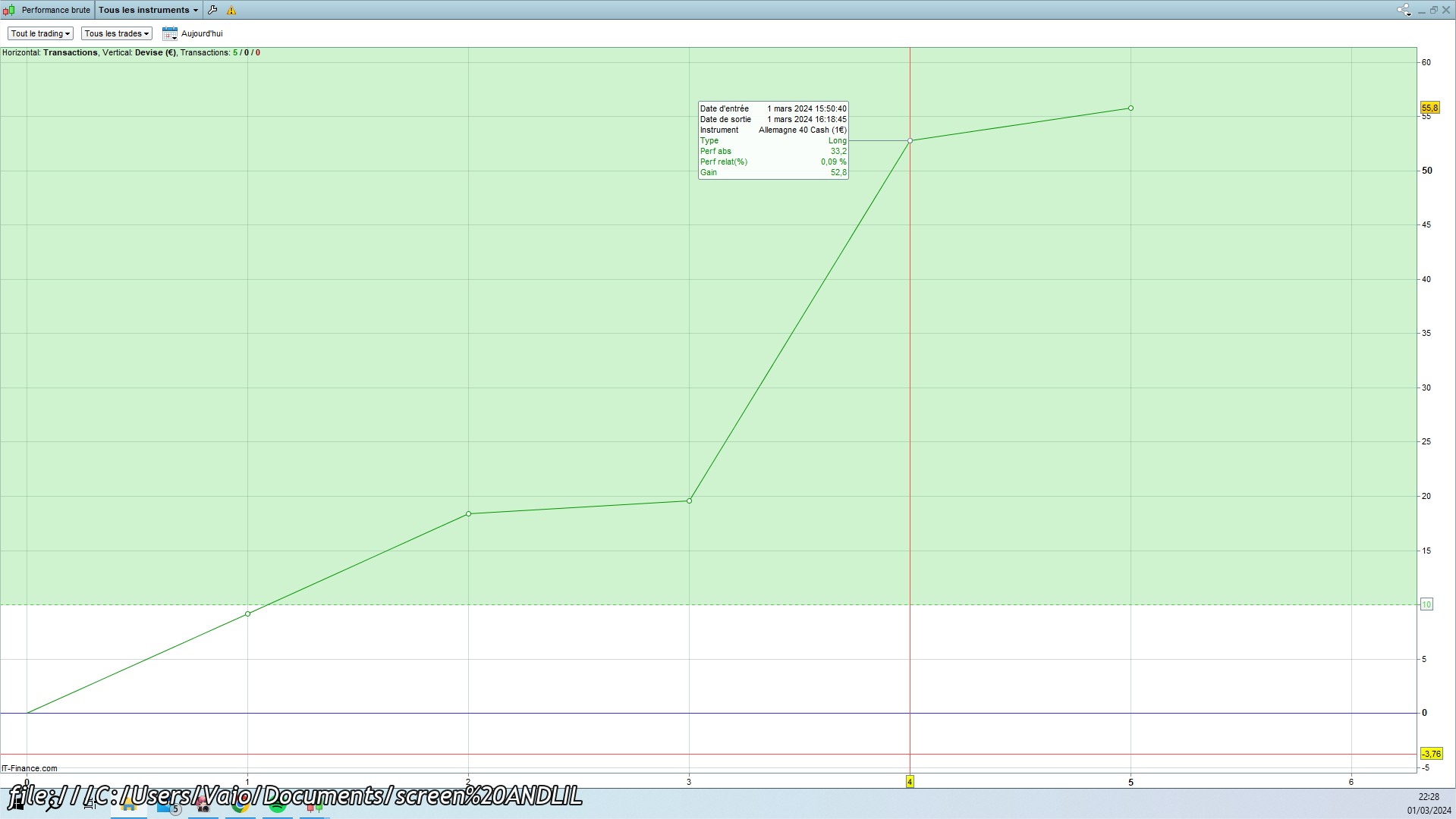Expand the Tous les instruments dropdown
1456x819 pixels.
tap(149, 10)
